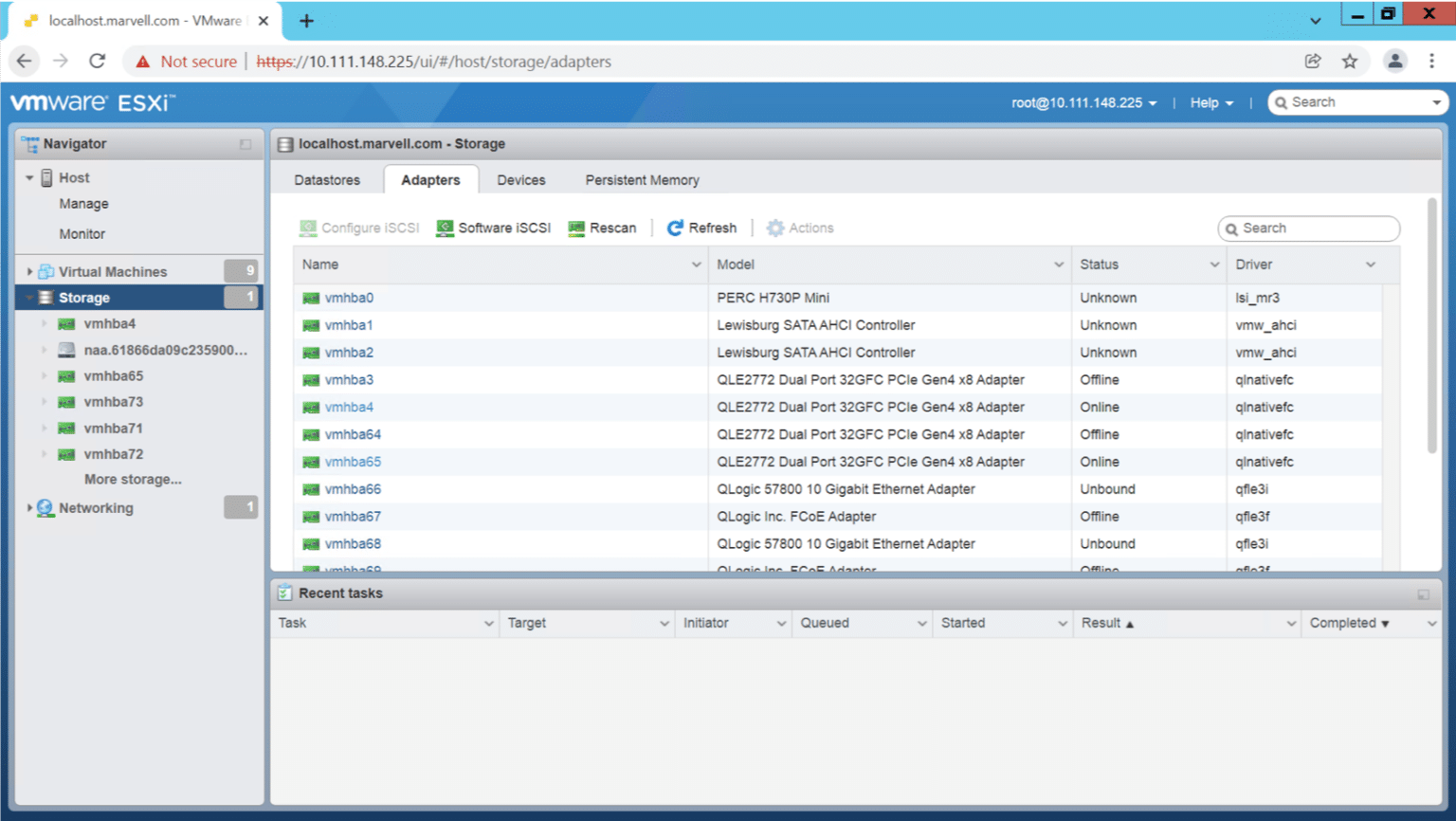The width and height of the screenshot is (1456, 821).
Task: Collapse the Host tree node
Action: click(29, 178)
